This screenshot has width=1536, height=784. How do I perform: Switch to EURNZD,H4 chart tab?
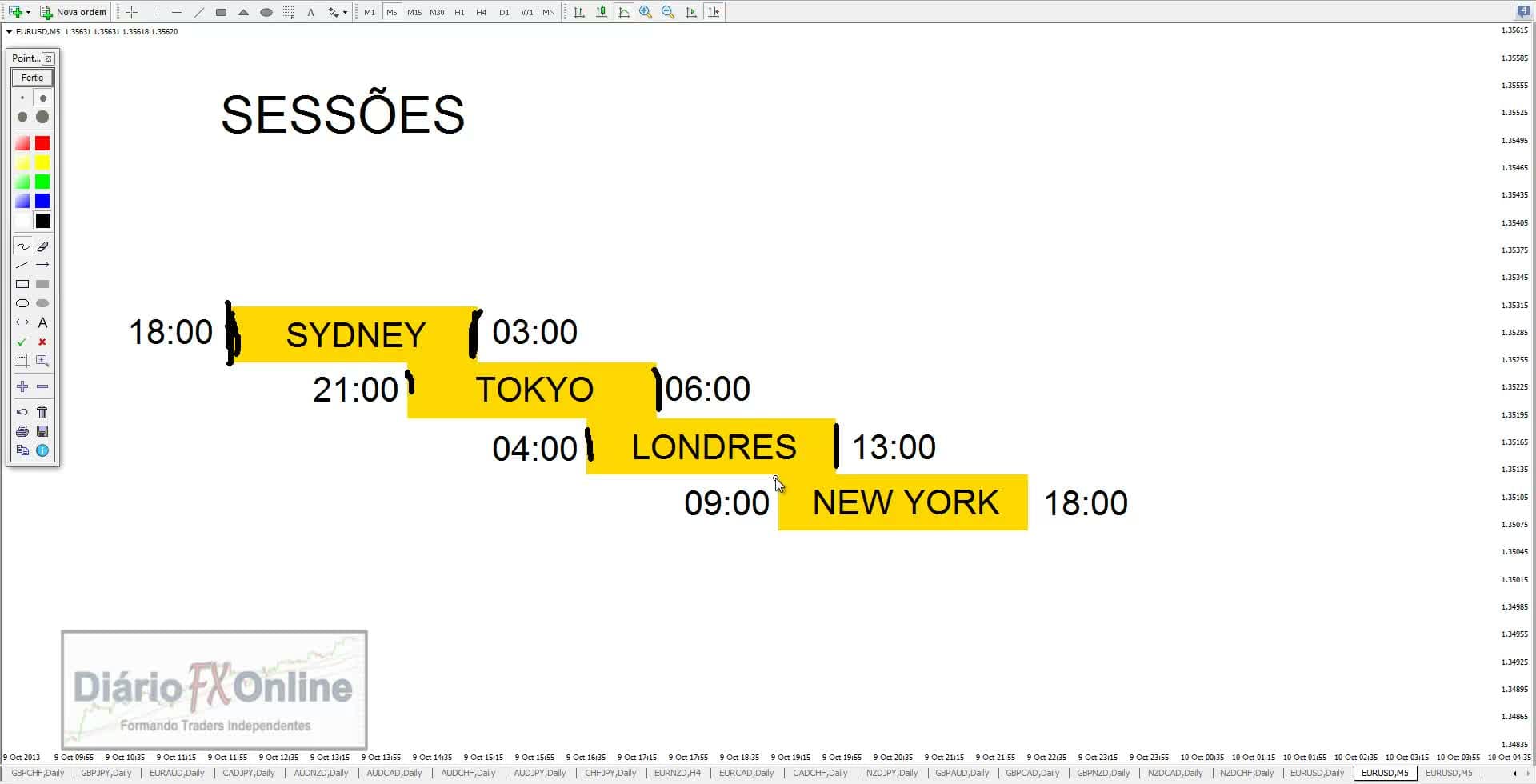point(677,773)
